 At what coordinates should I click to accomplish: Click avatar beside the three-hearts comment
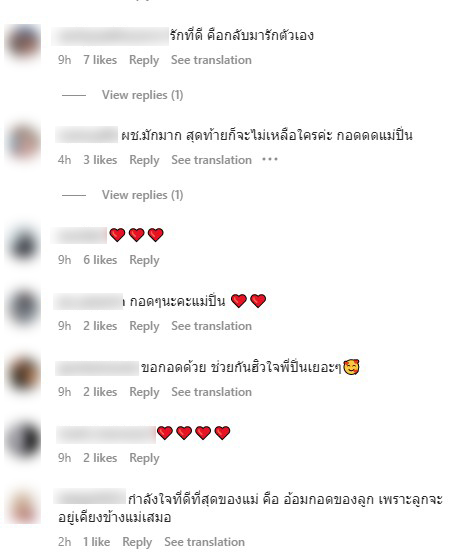(22, 244)
